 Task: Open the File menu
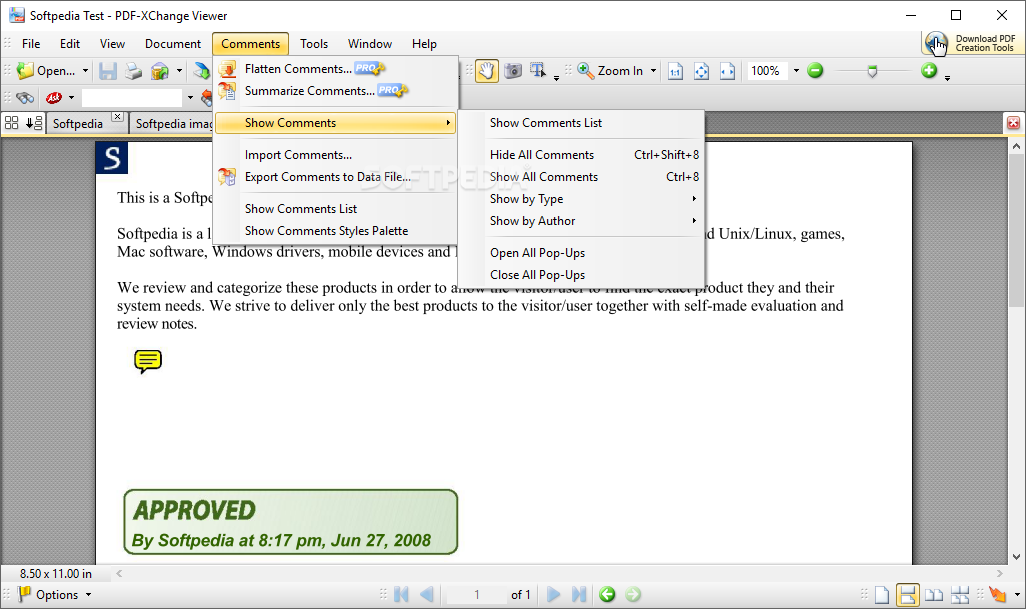click(x=31, y=44)
